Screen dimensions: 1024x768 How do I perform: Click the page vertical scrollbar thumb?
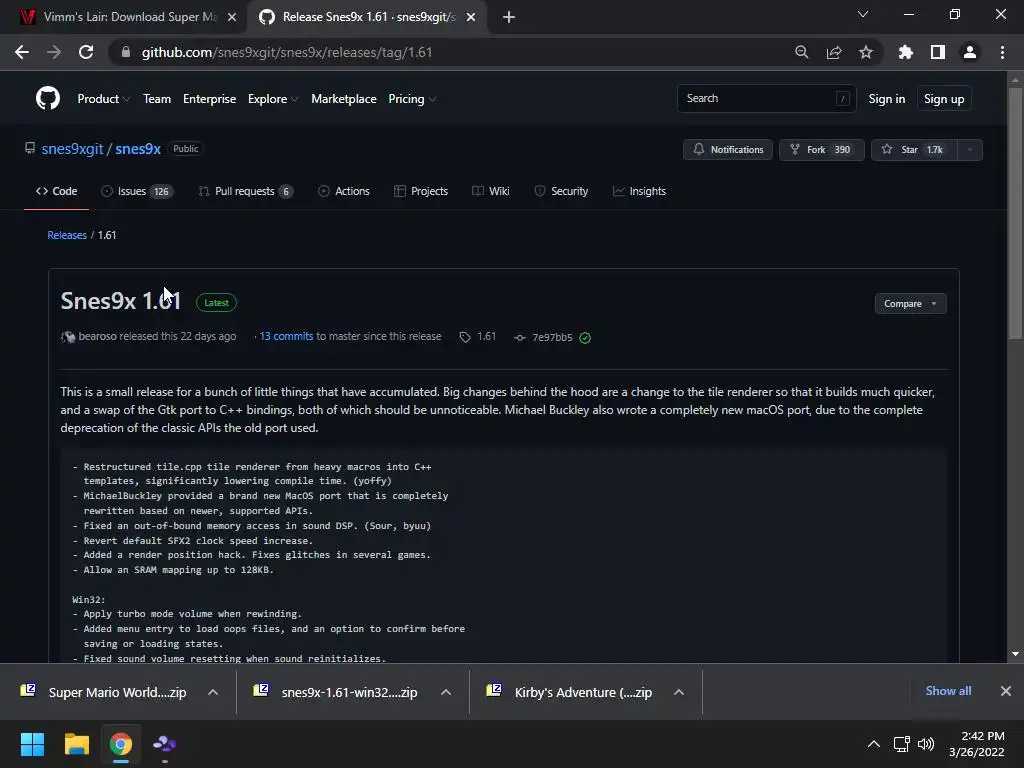[1015, 214]
